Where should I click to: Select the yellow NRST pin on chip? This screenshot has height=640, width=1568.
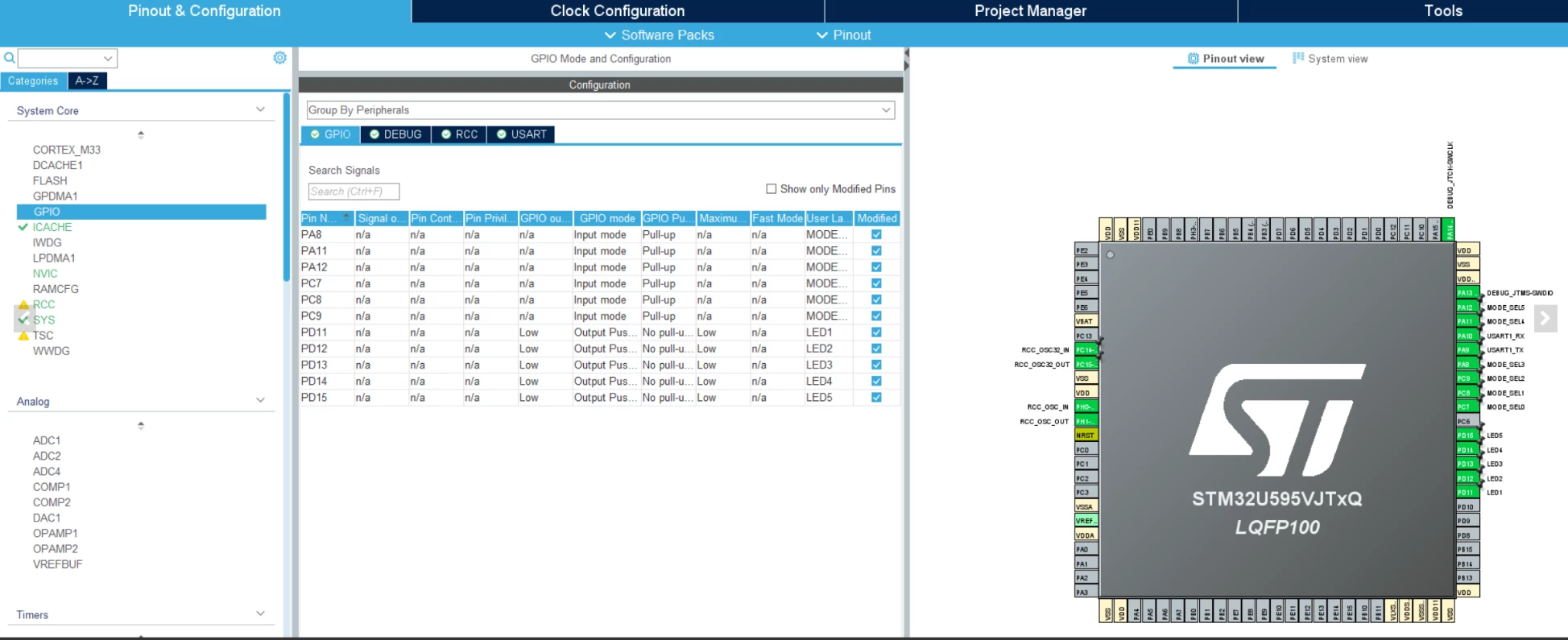(x=1086, y=436)
